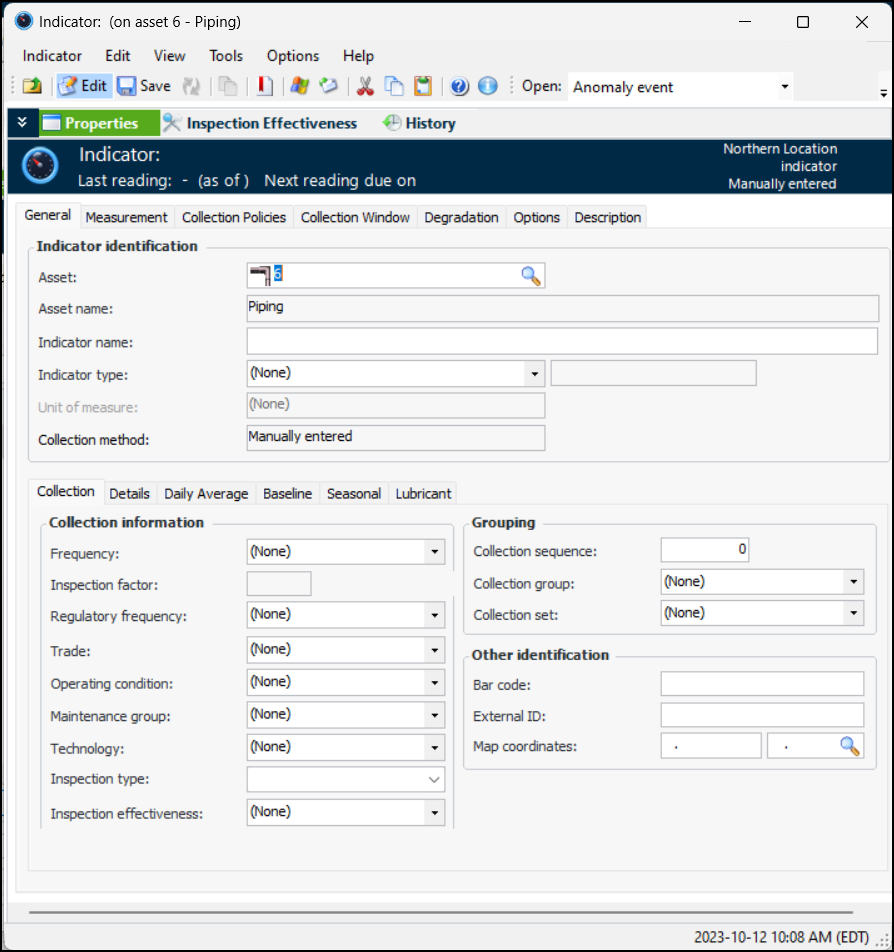Click the open folder toolbar icon
This screenshot has width=894, height=952.
pos(32,86)
